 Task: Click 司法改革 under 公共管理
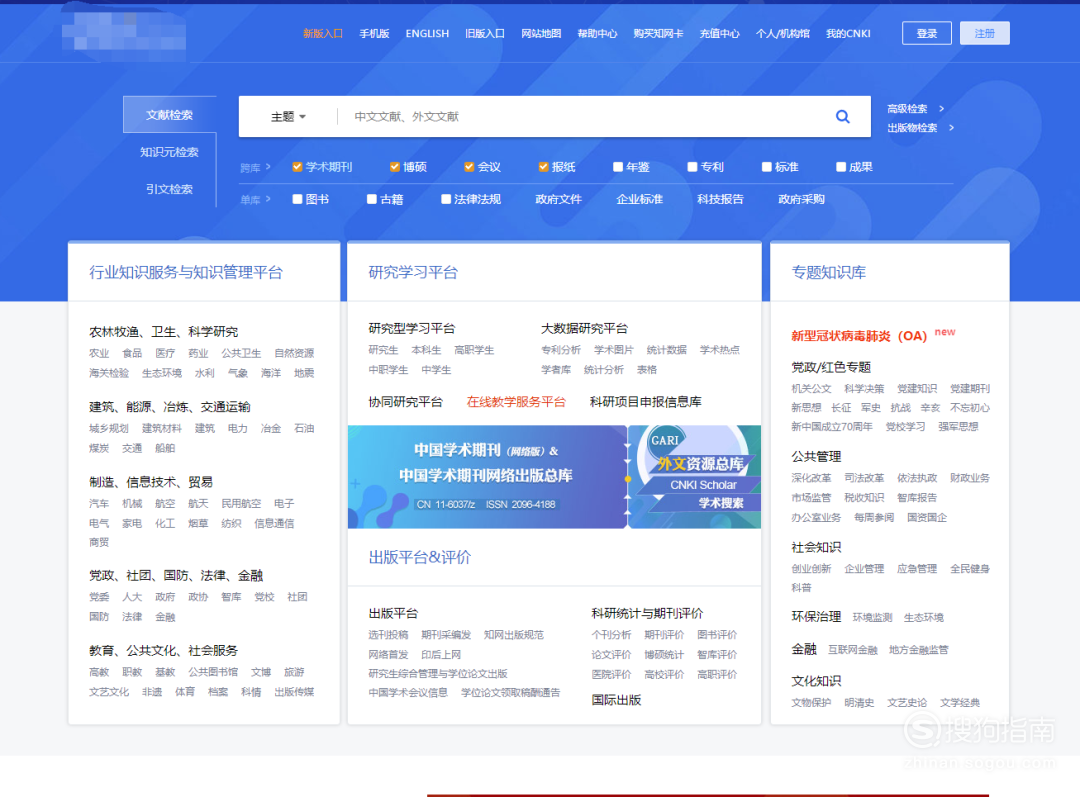click(864, 477)
